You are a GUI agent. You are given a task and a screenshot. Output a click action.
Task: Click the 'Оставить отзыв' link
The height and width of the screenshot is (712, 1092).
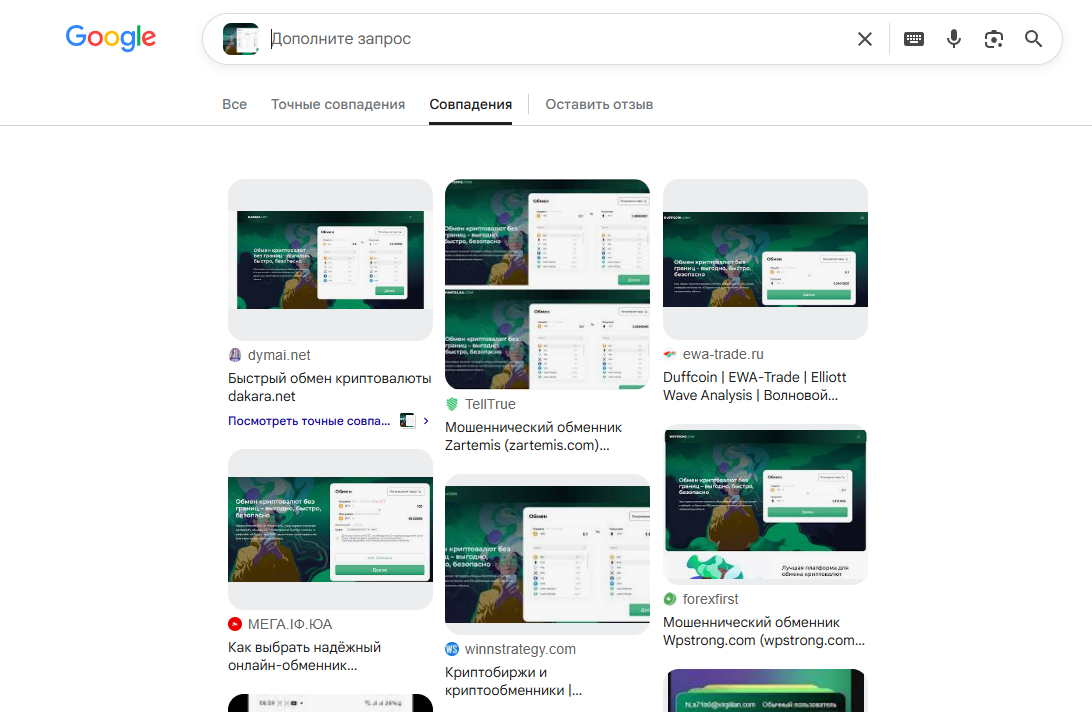coord(599,105)
